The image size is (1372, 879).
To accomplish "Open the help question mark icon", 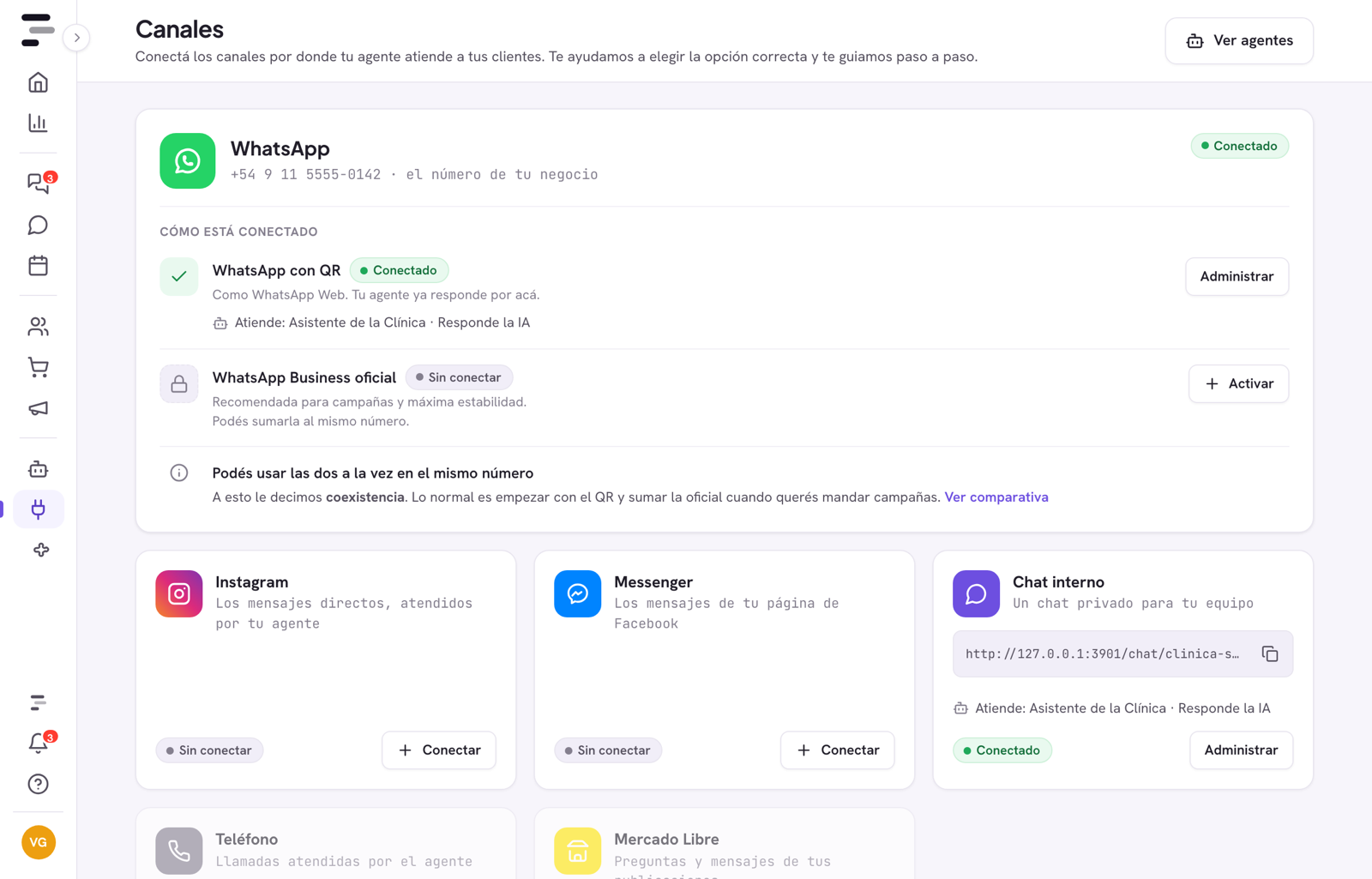I will tap(38, 784).
